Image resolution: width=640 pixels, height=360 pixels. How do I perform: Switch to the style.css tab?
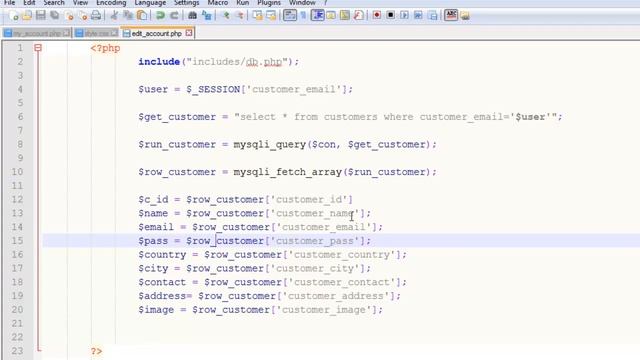point(96,33)
